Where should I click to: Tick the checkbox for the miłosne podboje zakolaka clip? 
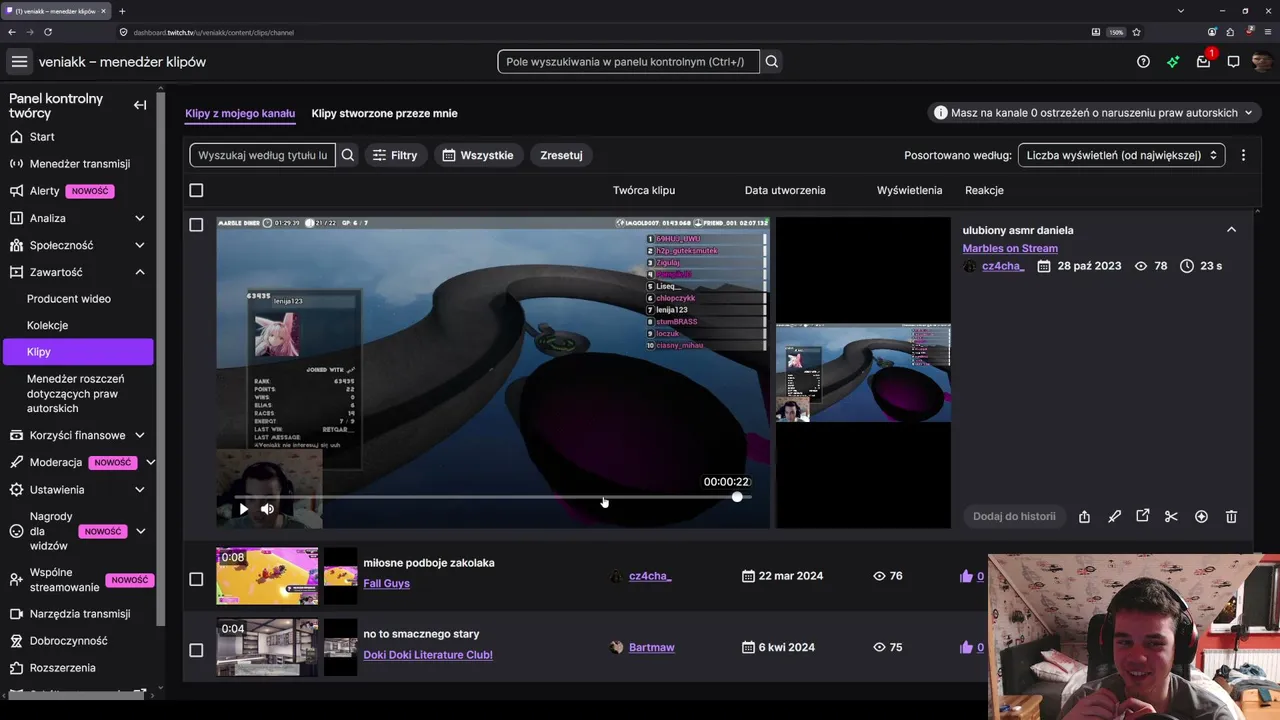196,579
